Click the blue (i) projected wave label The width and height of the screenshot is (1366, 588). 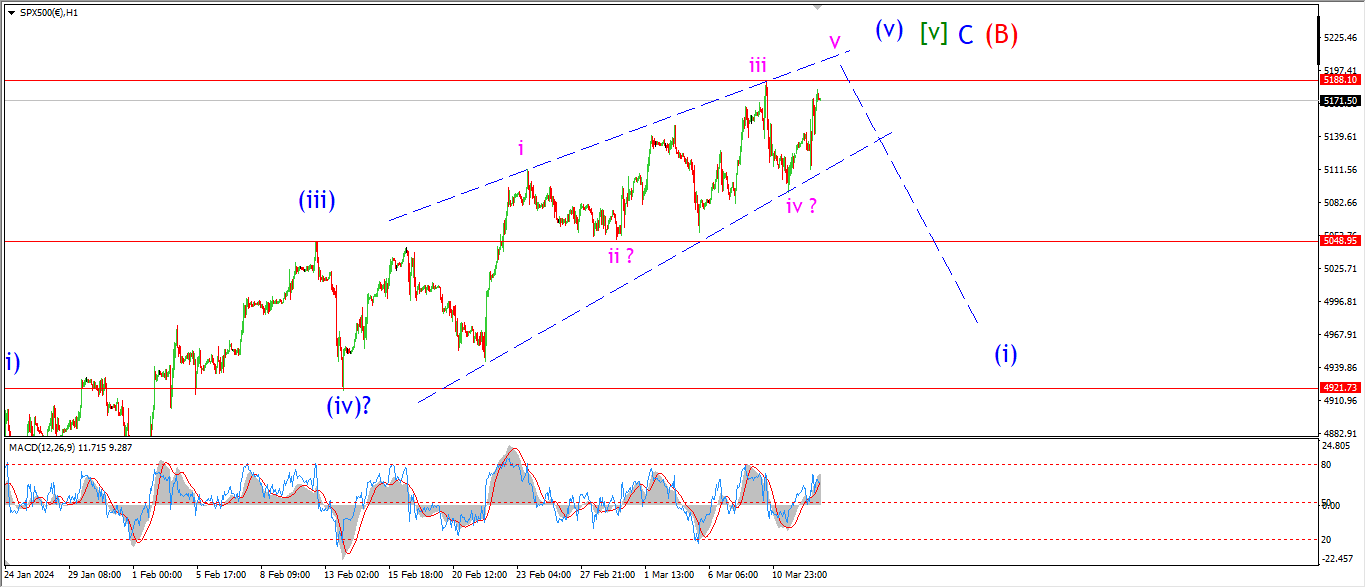1005,353
